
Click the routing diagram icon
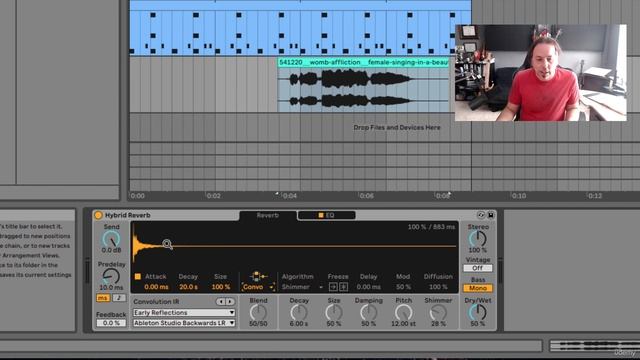coord(258,276)
